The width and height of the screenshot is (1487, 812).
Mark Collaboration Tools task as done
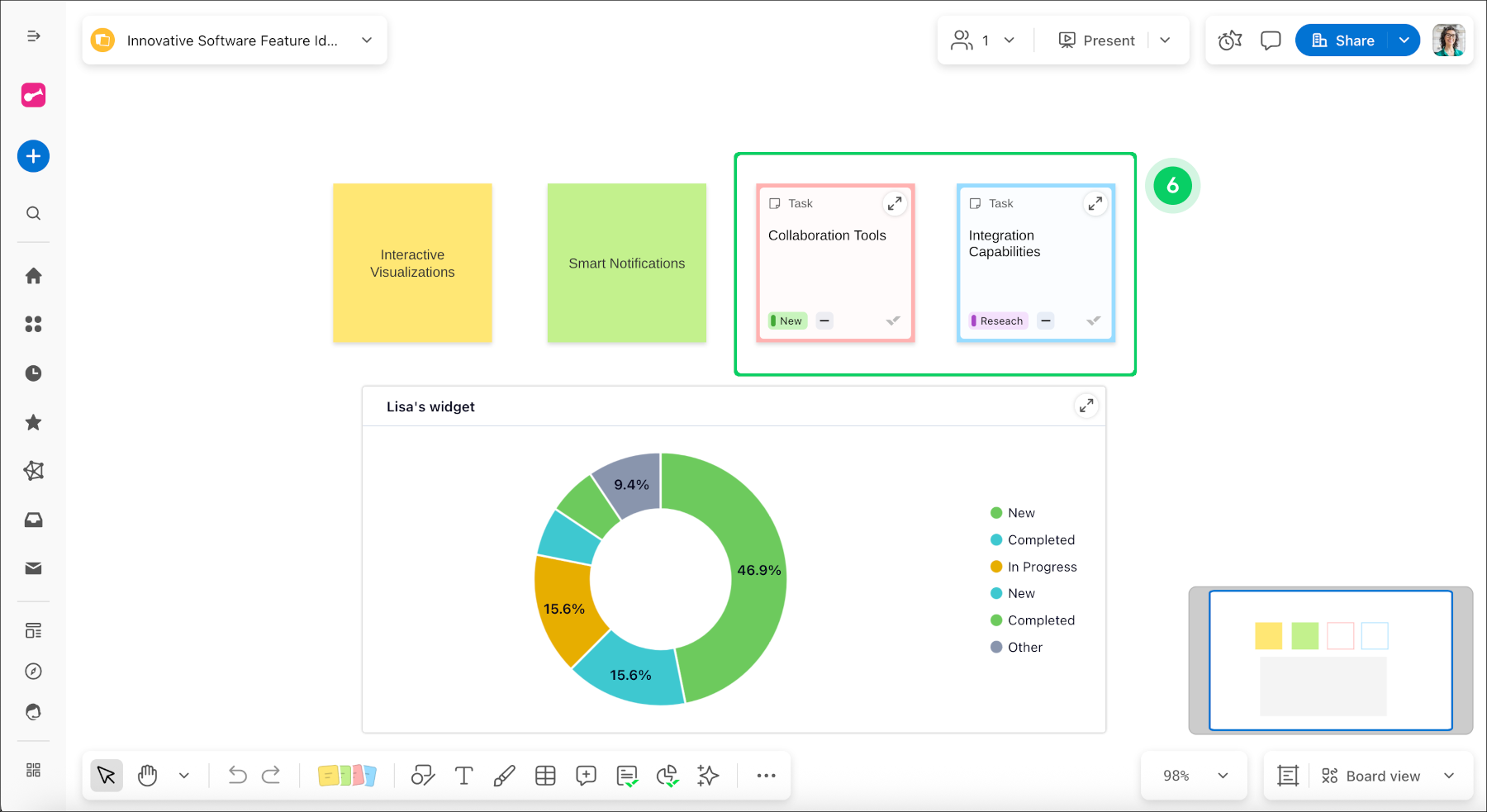click(893, 321)
